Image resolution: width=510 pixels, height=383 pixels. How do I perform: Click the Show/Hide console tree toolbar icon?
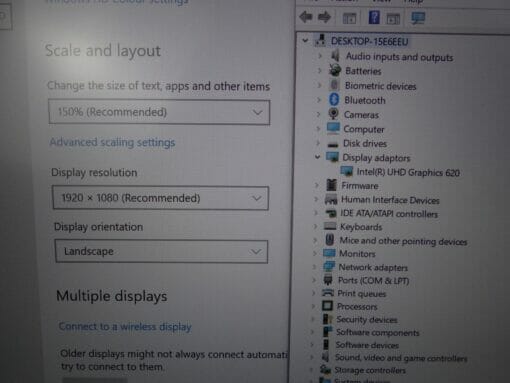point(349,18)
